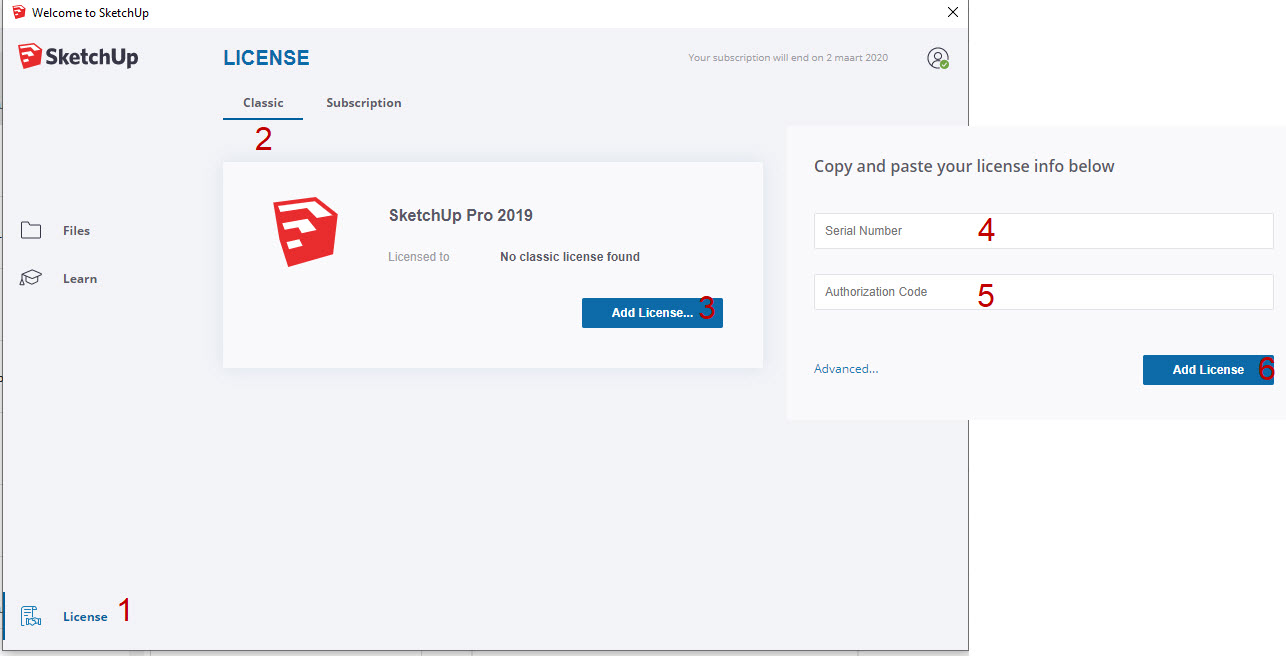Switch to the Subscription tab
1286x656 pixels.
[364, 103]
